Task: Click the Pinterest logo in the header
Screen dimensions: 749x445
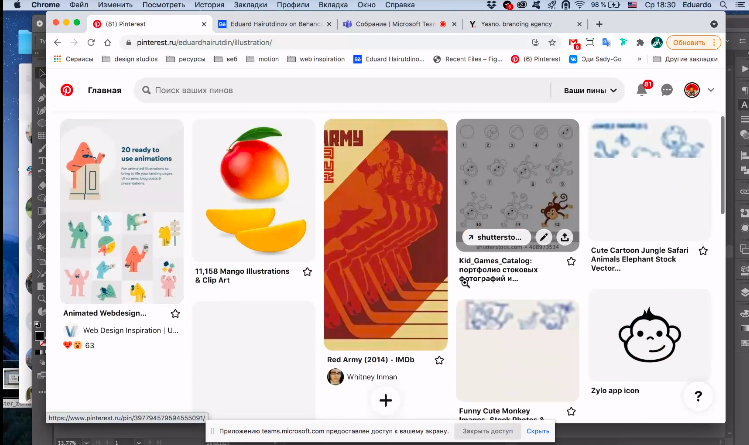Action: (68, 90)
